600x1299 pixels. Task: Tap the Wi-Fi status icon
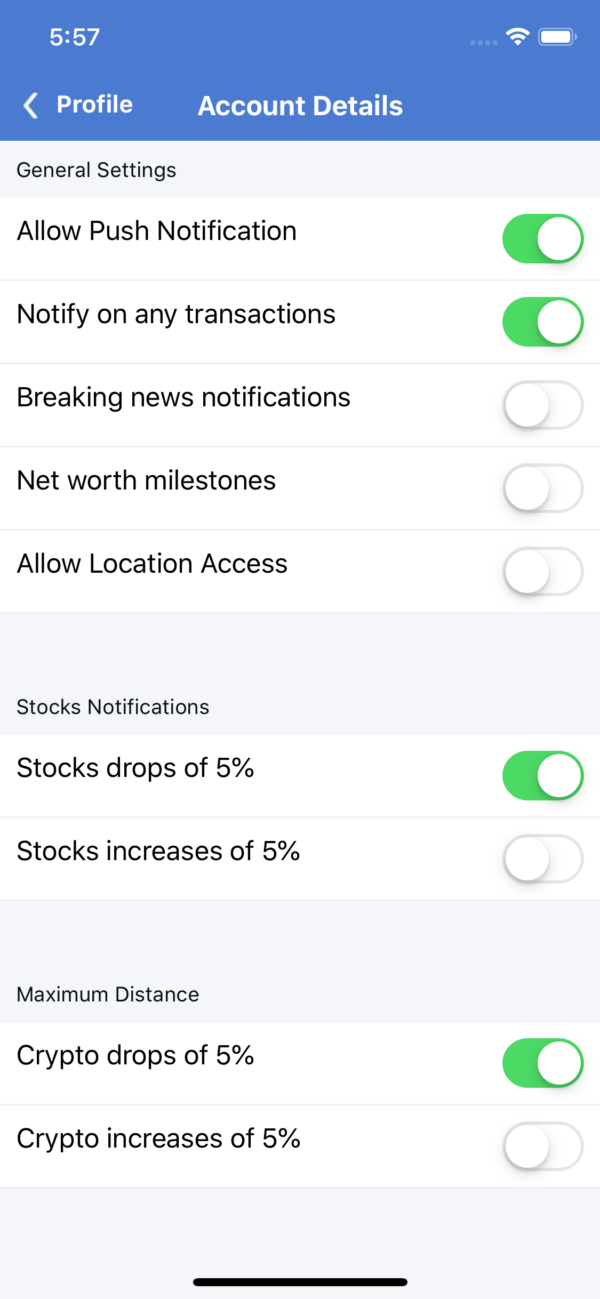click(x=517, y=36)
